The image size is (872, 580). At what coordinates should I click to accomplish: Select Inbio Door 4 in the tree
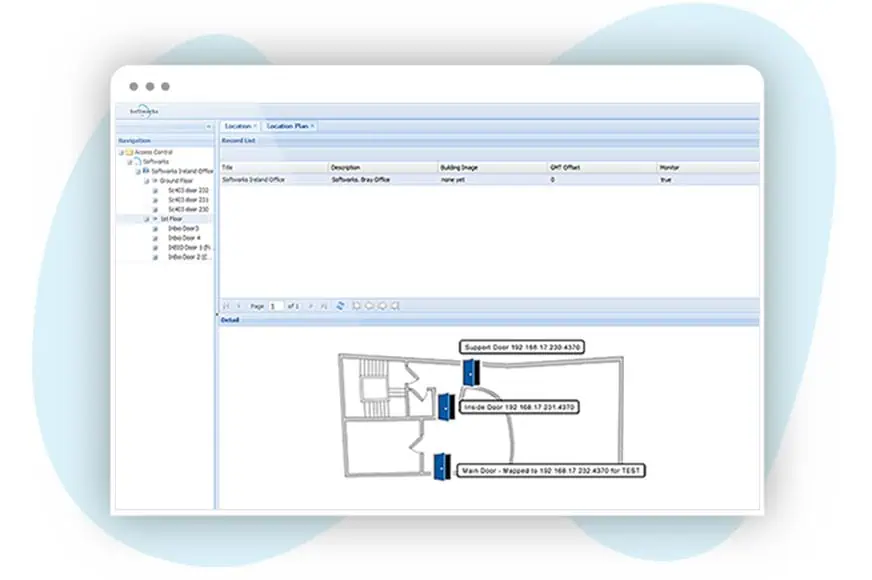coord(185,238)
